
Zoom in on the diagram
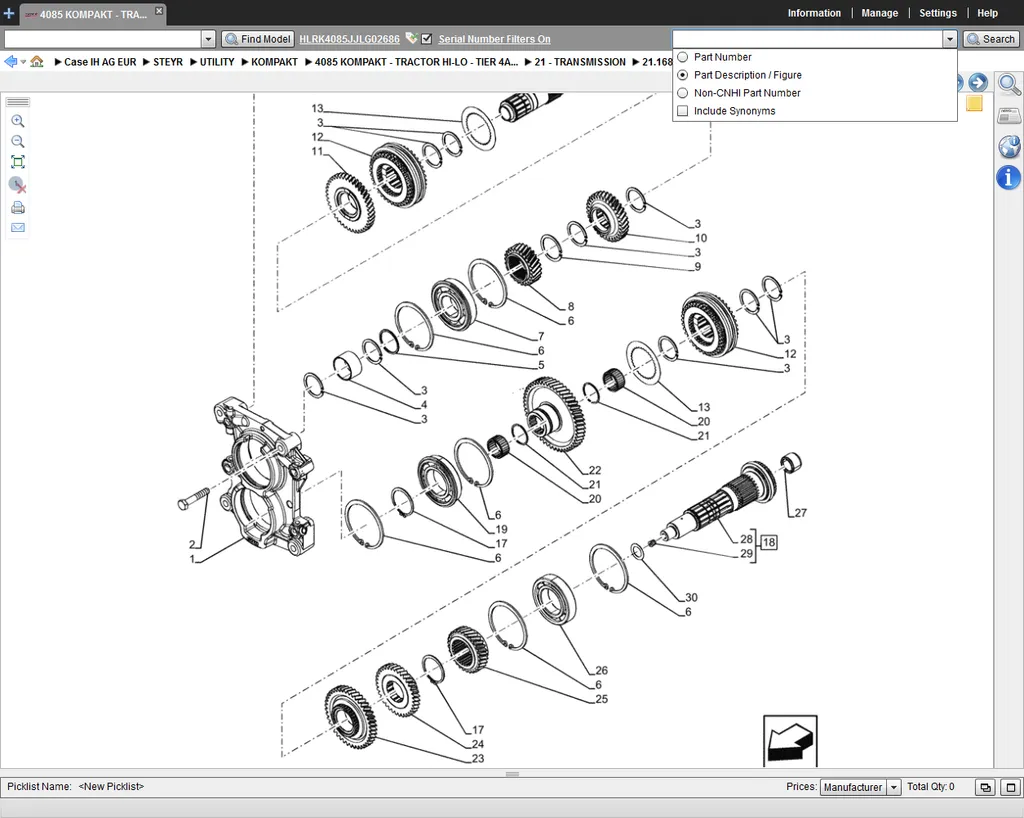pyautogui.click(x=18, y=121)
